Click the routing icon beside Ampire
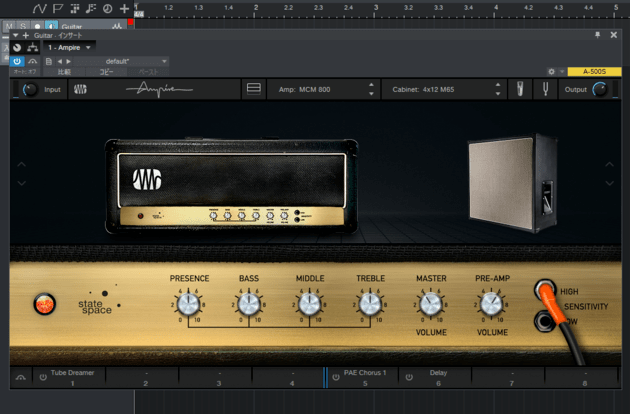 point(33,47)
